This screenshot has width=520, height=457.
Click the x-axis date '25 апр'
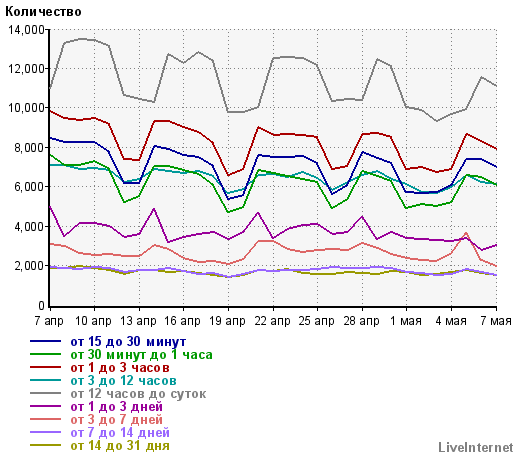point(316,321)
